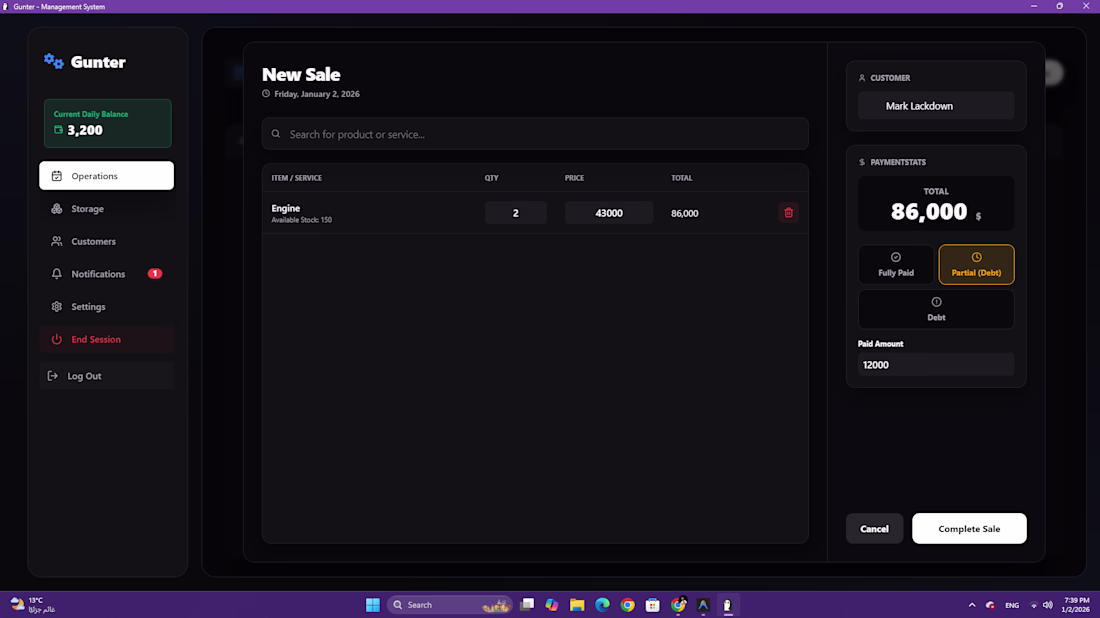Go to Customers in the sidebar
The height and width of the screenshot is (618, 1100).
click(x=107, y=241)
